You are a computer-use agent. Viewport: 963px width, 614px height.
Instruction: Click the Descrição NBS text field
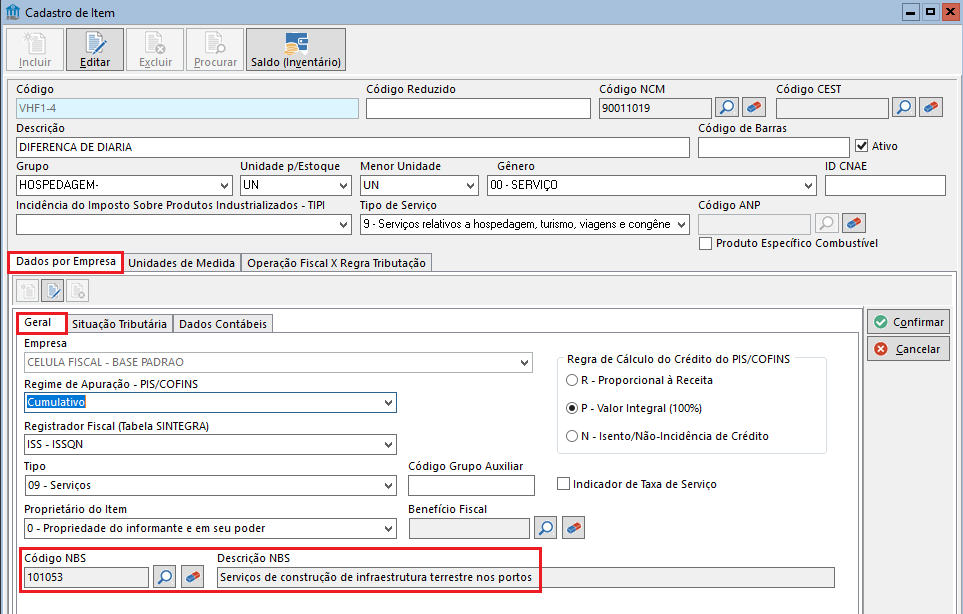pyautogui.click(x=526, y=577)
